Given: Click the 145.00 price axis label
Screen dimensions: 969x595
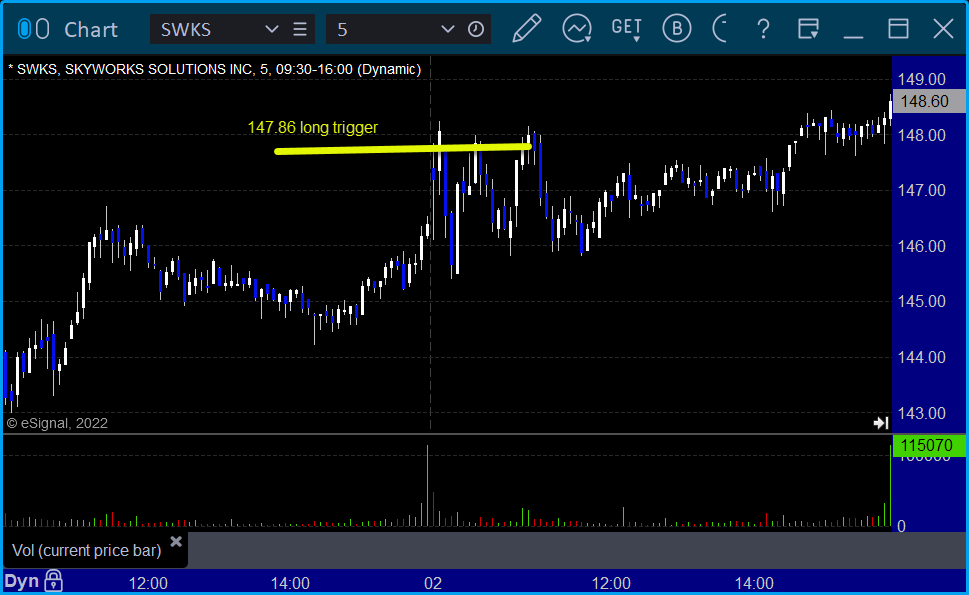Looking at the screenshot, I should pyautogui.click(x=921, y=302).
